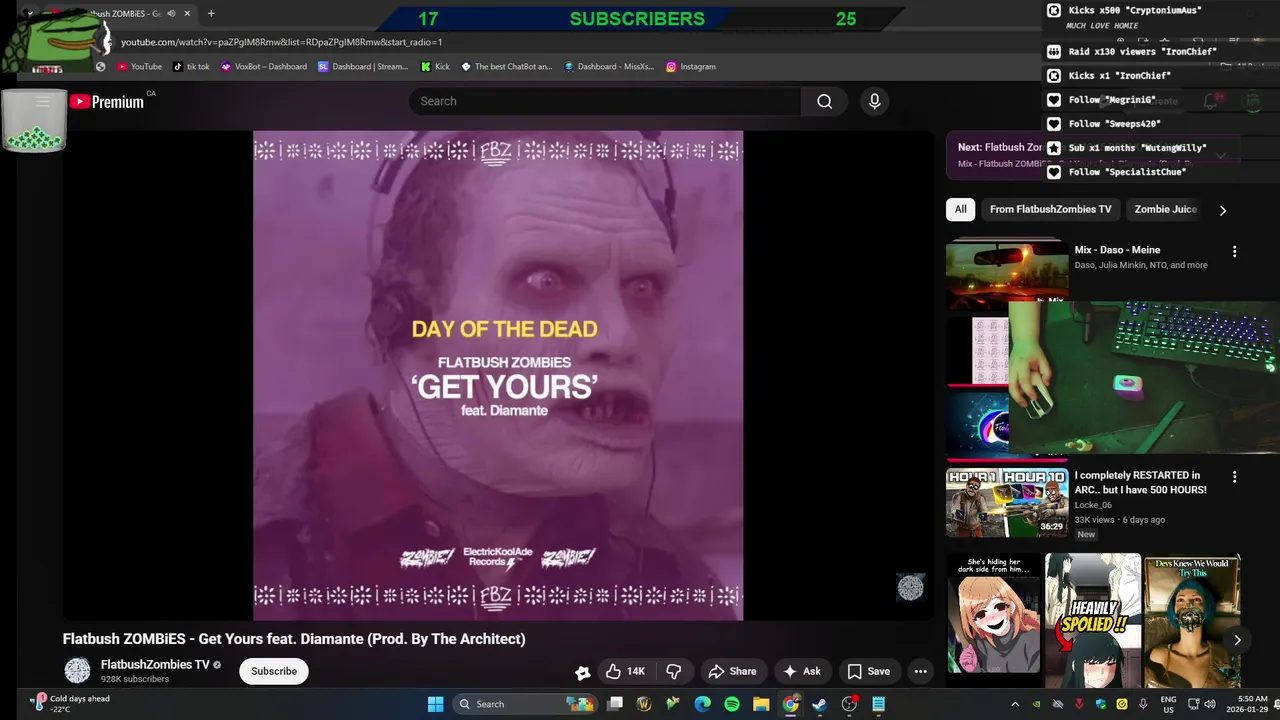Image resolution: width=1280 pixels, height=720 pixels.
Task: Open the Share dialog for this video
Action: [733, 671]
